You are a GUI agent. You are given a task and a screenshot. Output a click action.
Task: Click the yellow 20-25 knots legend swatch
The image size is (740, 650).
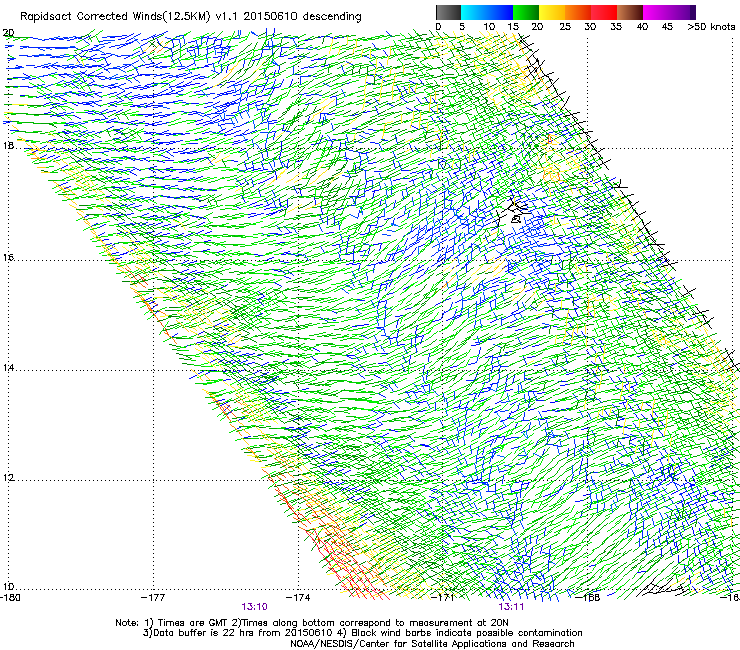click(x=552, y=12)
